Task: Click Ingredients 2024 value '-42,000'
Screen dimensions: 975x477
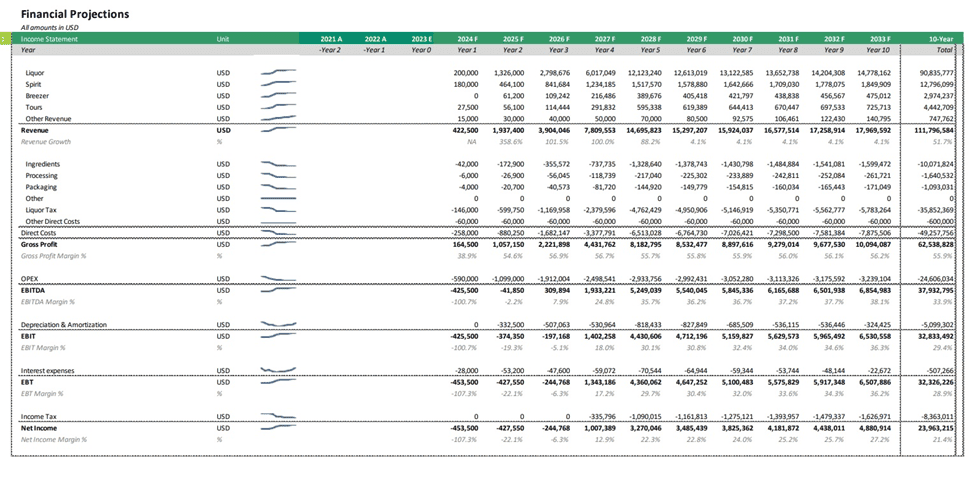Action: (x=467, y=164)
